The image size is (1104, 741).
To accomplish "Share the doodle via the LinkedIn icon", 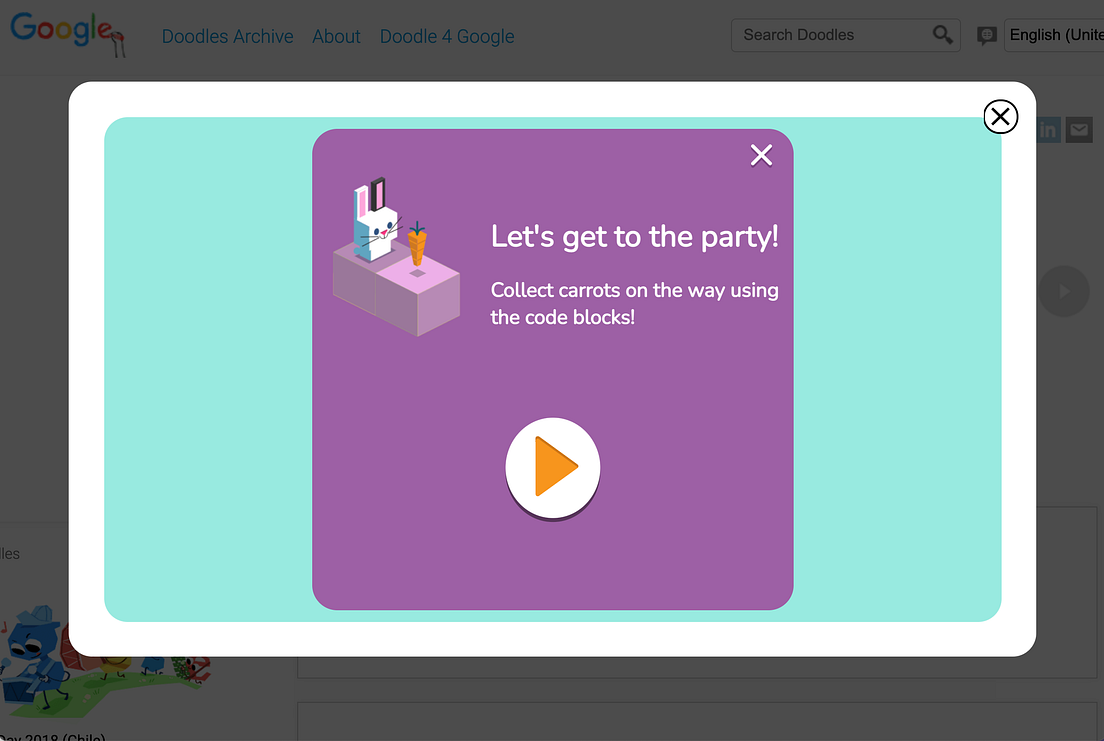I will click(x=1047, y=129).
